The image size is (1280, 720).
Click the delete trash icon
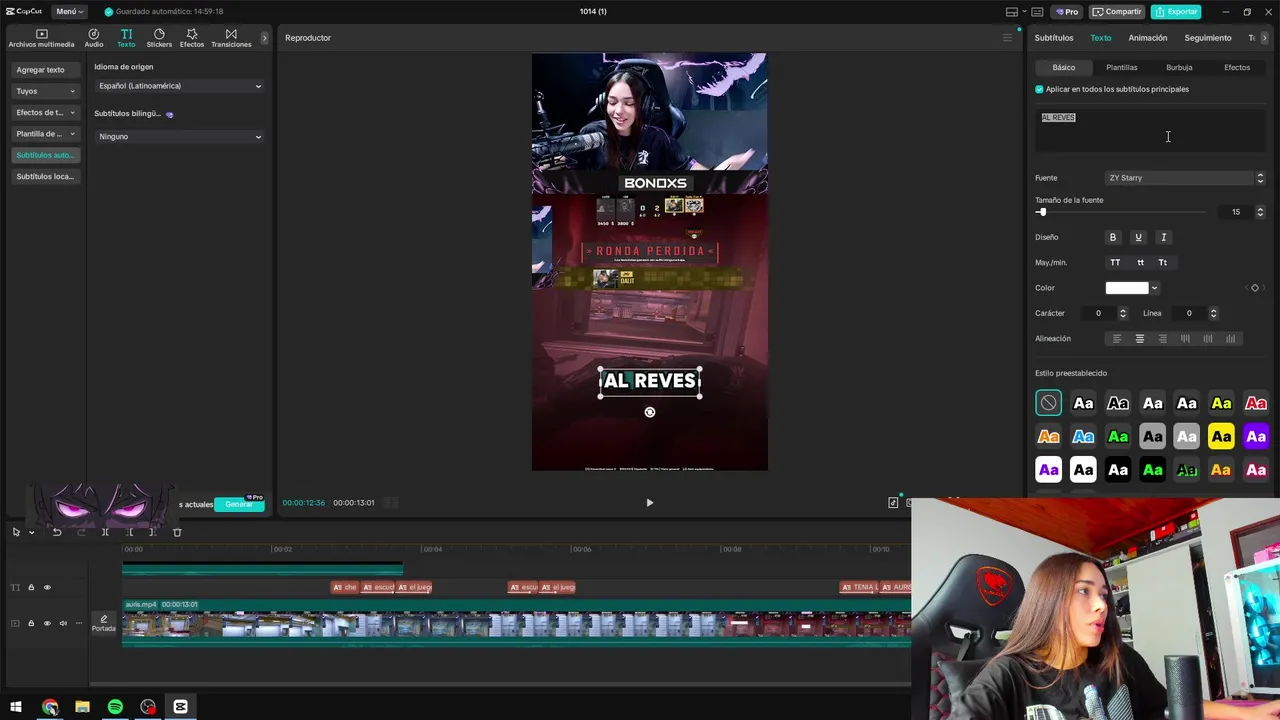177,532
